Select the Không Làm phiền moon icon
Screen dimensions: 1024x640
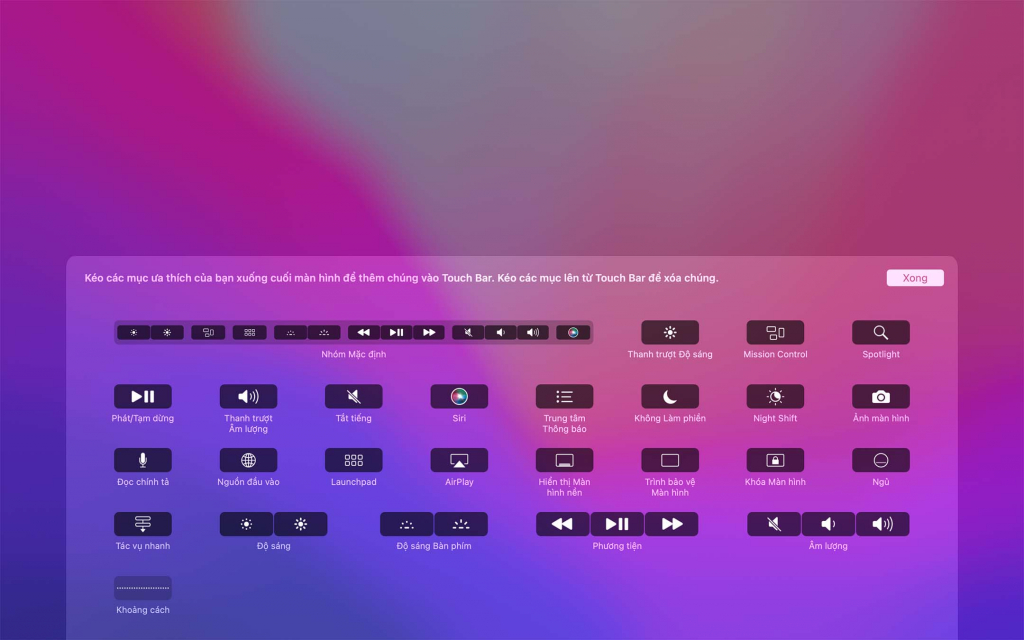pos(669,396)
